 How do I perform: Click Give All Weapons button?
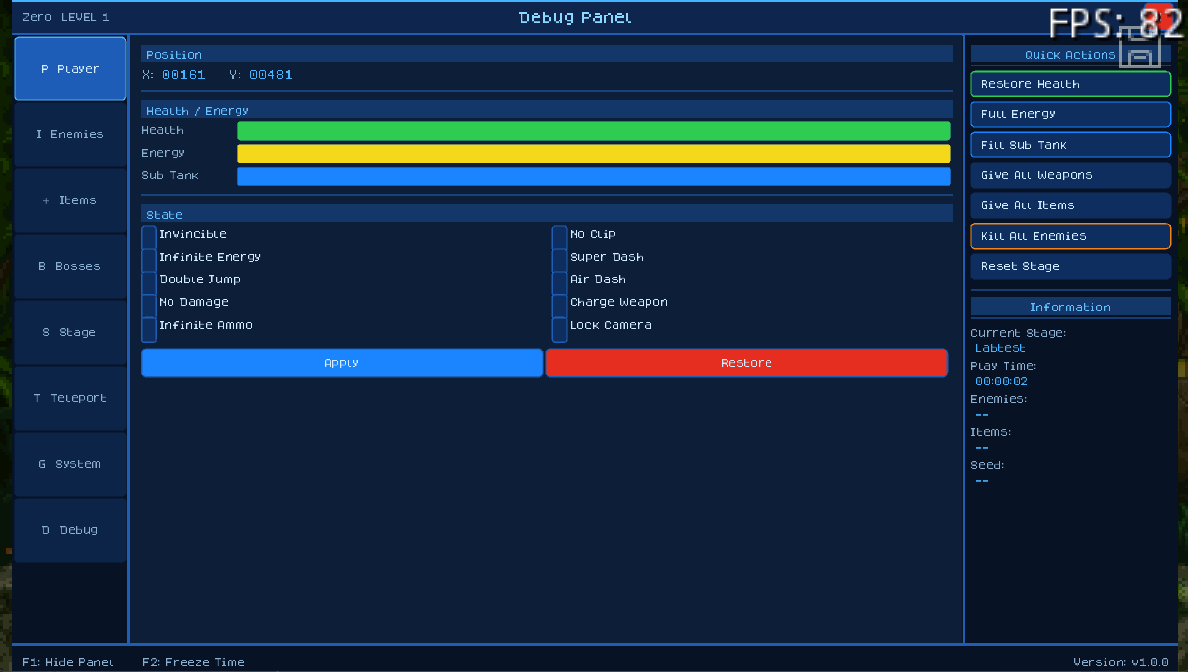click(x=1071, y=175)
